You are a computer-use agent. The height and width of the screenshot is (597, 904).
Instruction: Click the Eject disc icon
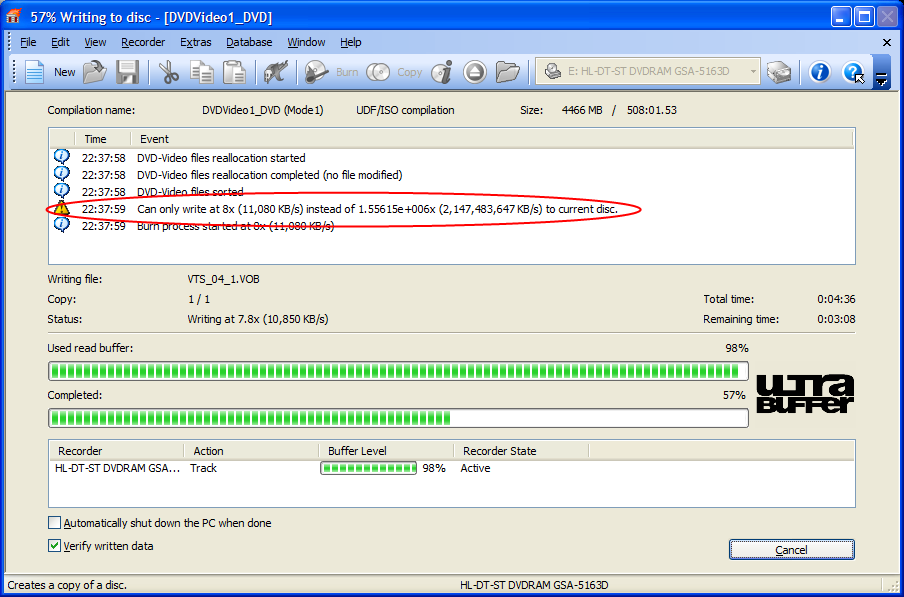tap(474, 72)
